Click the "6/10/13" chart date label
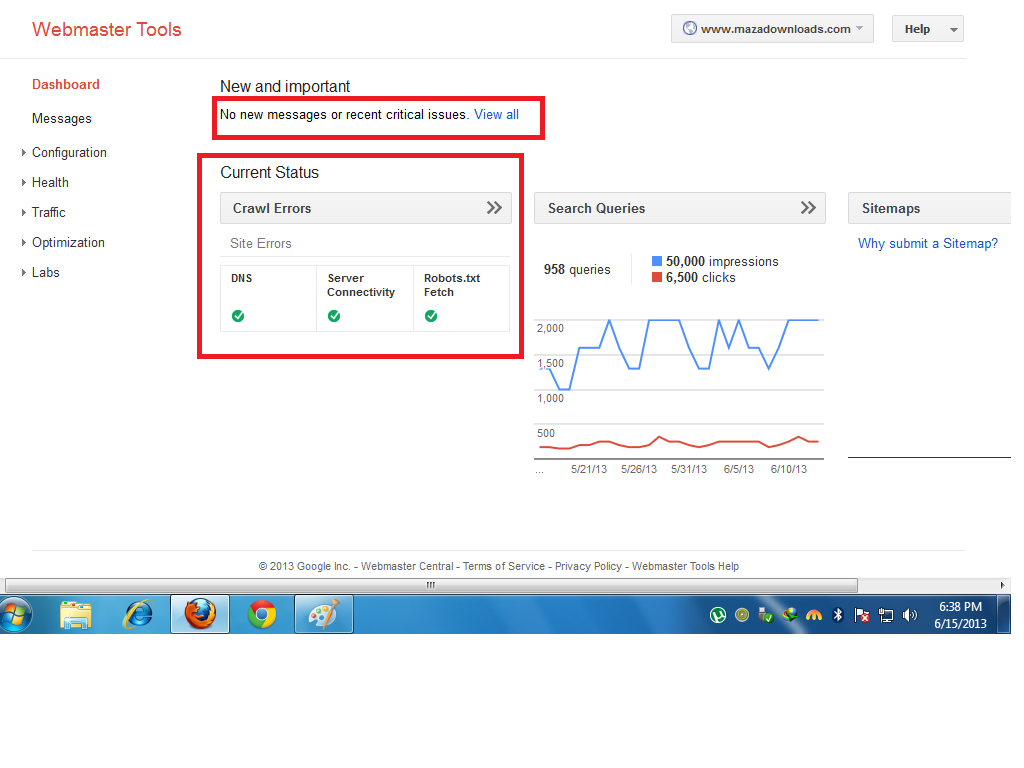Screen dimensions: 1024x768 (789, 470)
